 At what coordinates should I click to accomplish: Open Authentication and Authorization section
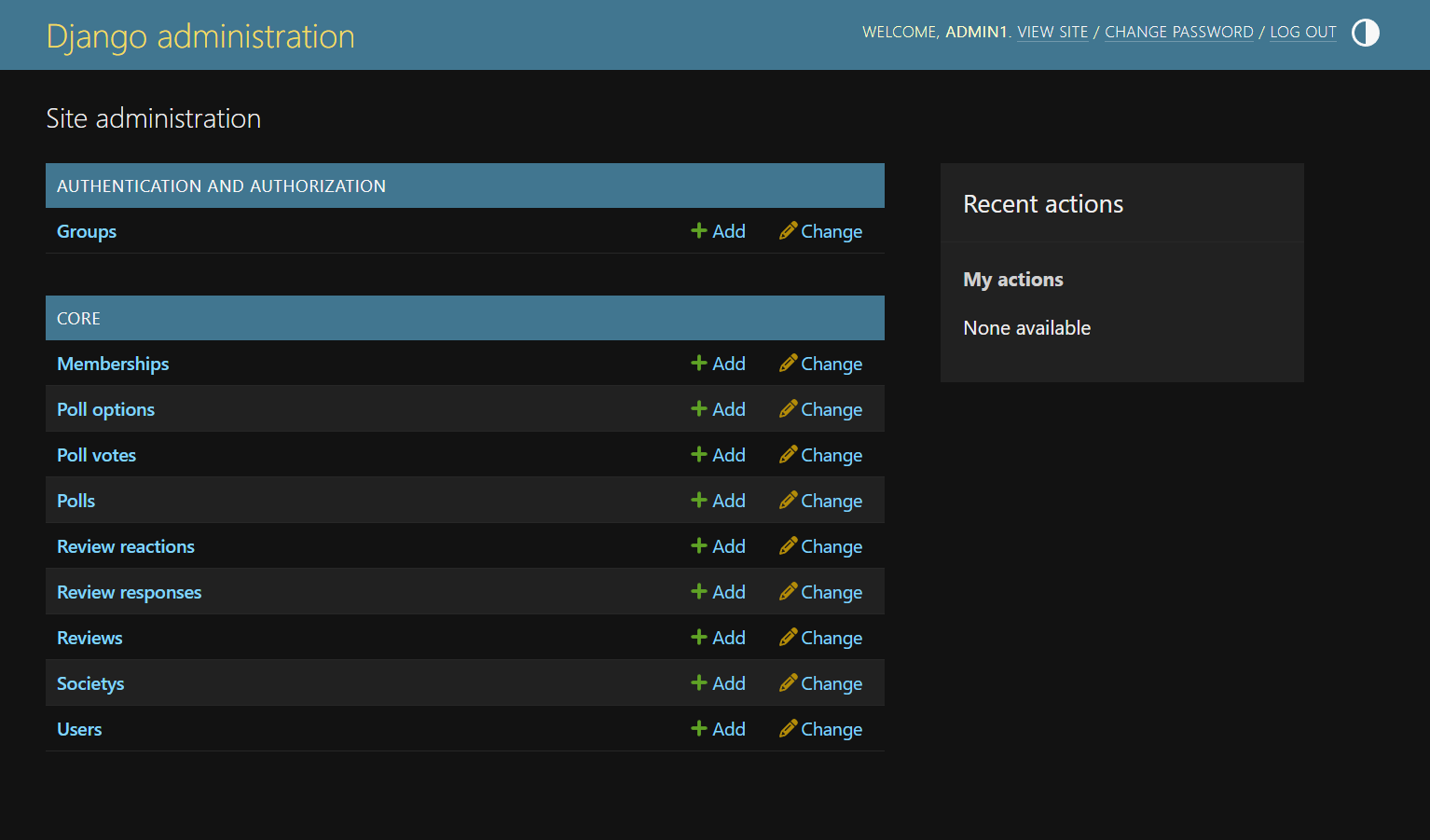[221, 186]
